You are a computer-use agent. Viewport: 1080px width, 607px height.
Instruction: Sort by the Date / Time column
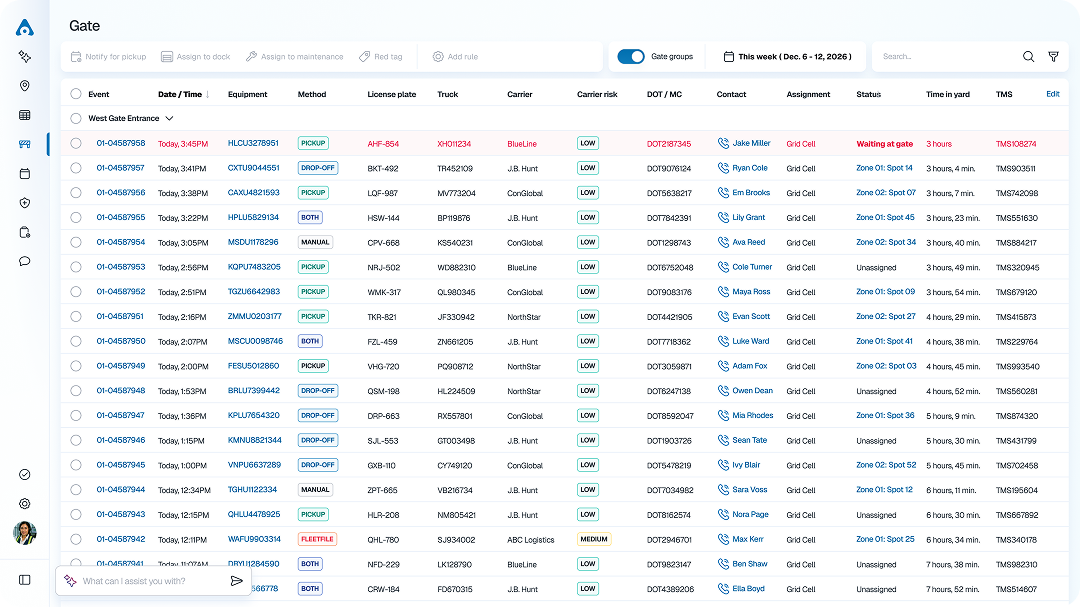click(x=184, y=95)
